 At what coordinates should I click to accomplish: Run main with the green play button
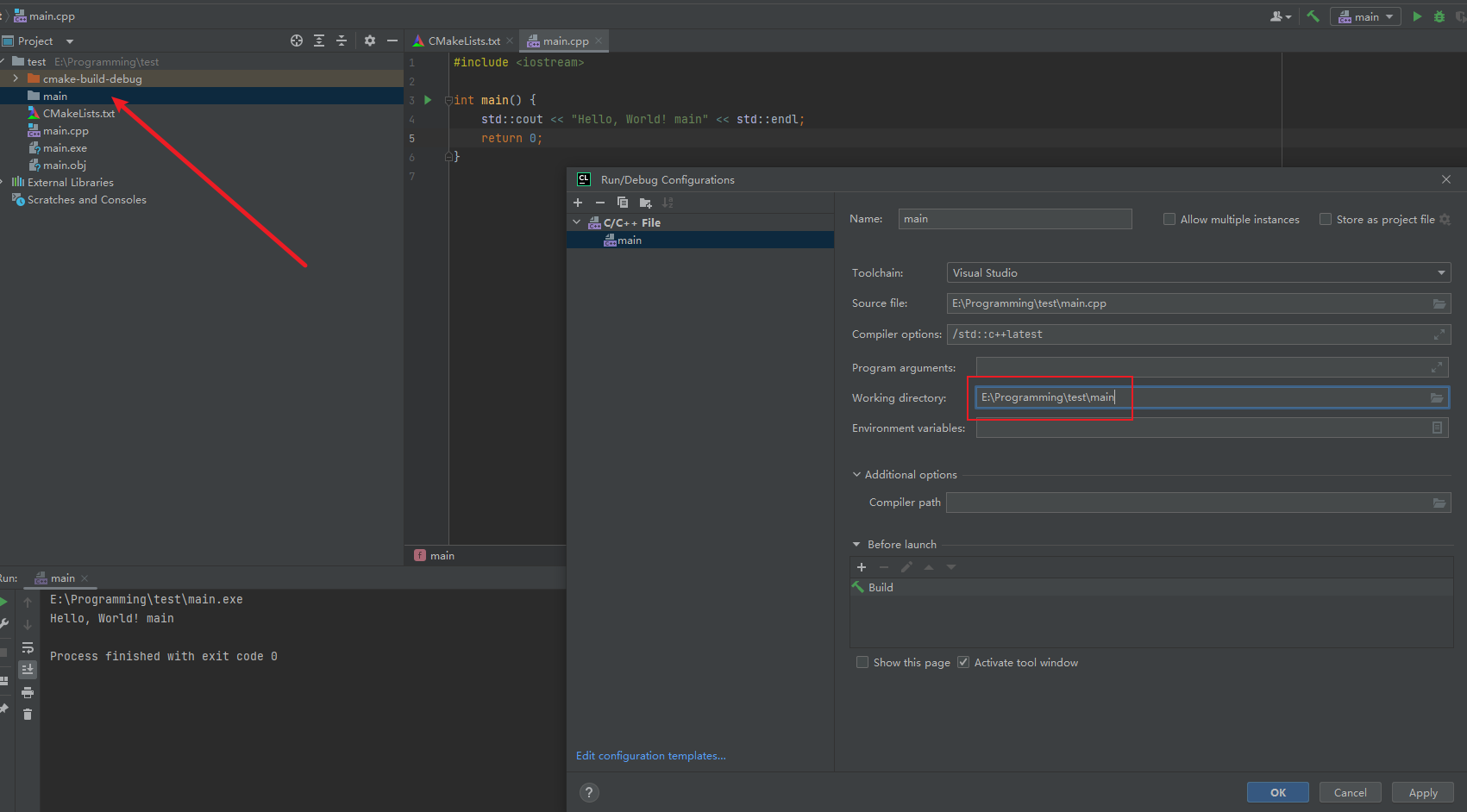1417,16
